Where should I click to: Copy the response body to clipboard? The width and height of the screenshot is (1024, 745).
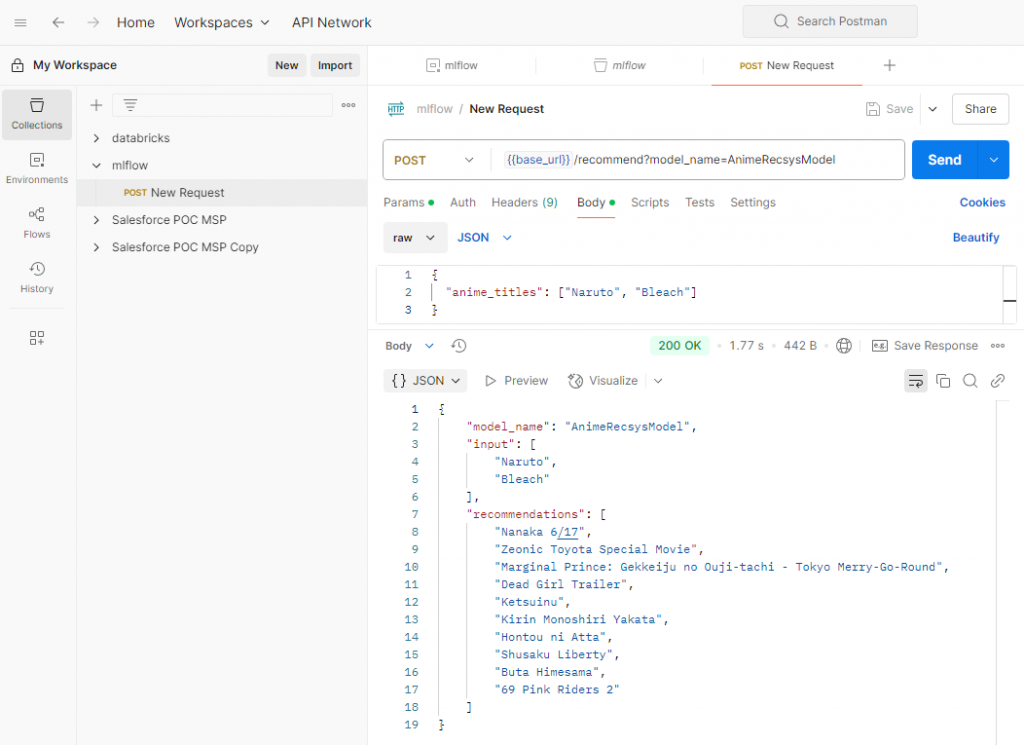[x=943, y=380]
